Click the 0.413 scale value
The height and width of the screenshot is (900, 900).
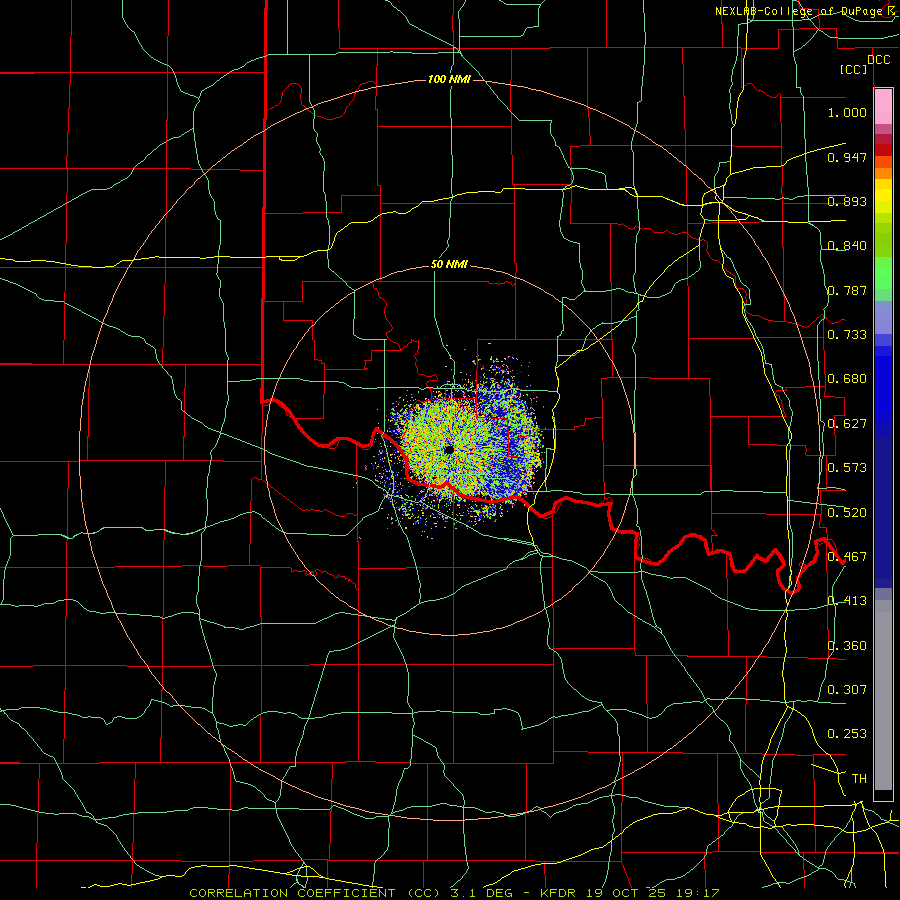coord(847,601)
